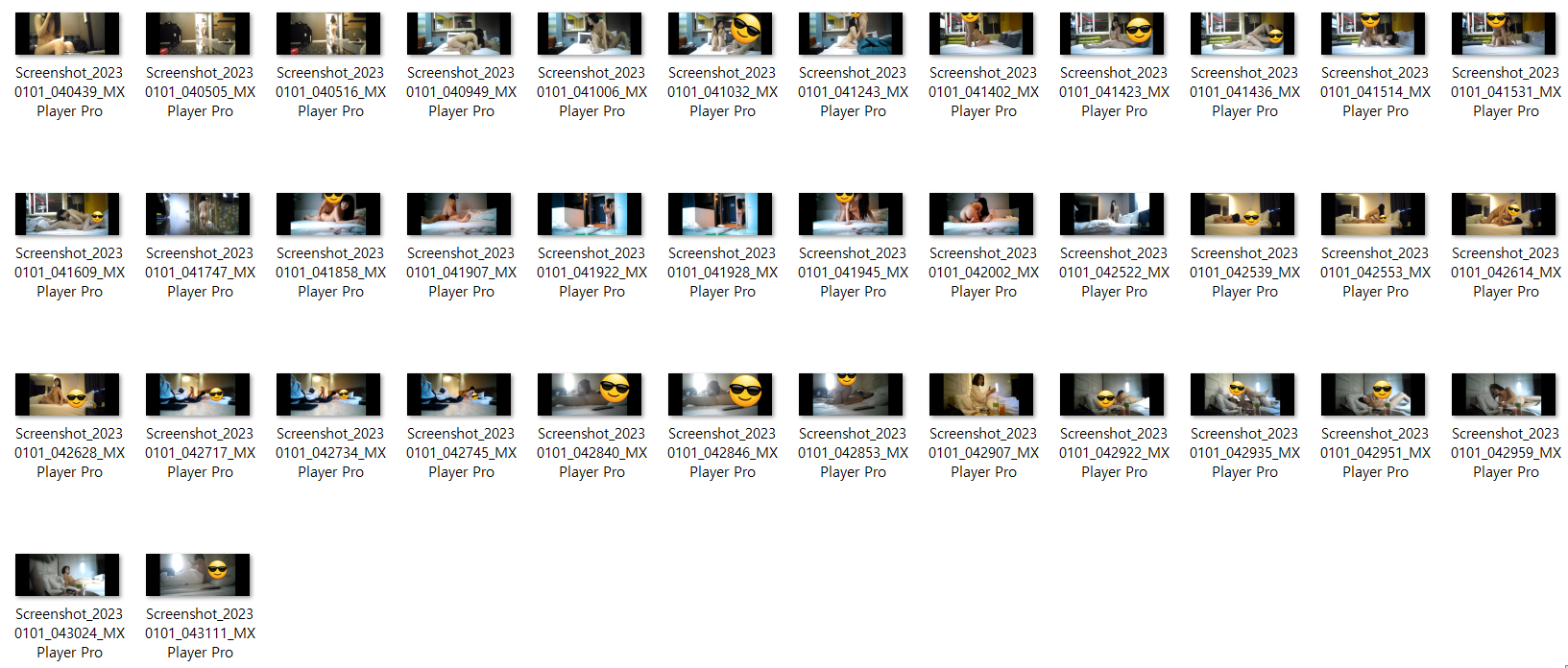Click the last file, Screenshot_20230101_043111
Screen dimensions: 1568x668
(199, 575)
